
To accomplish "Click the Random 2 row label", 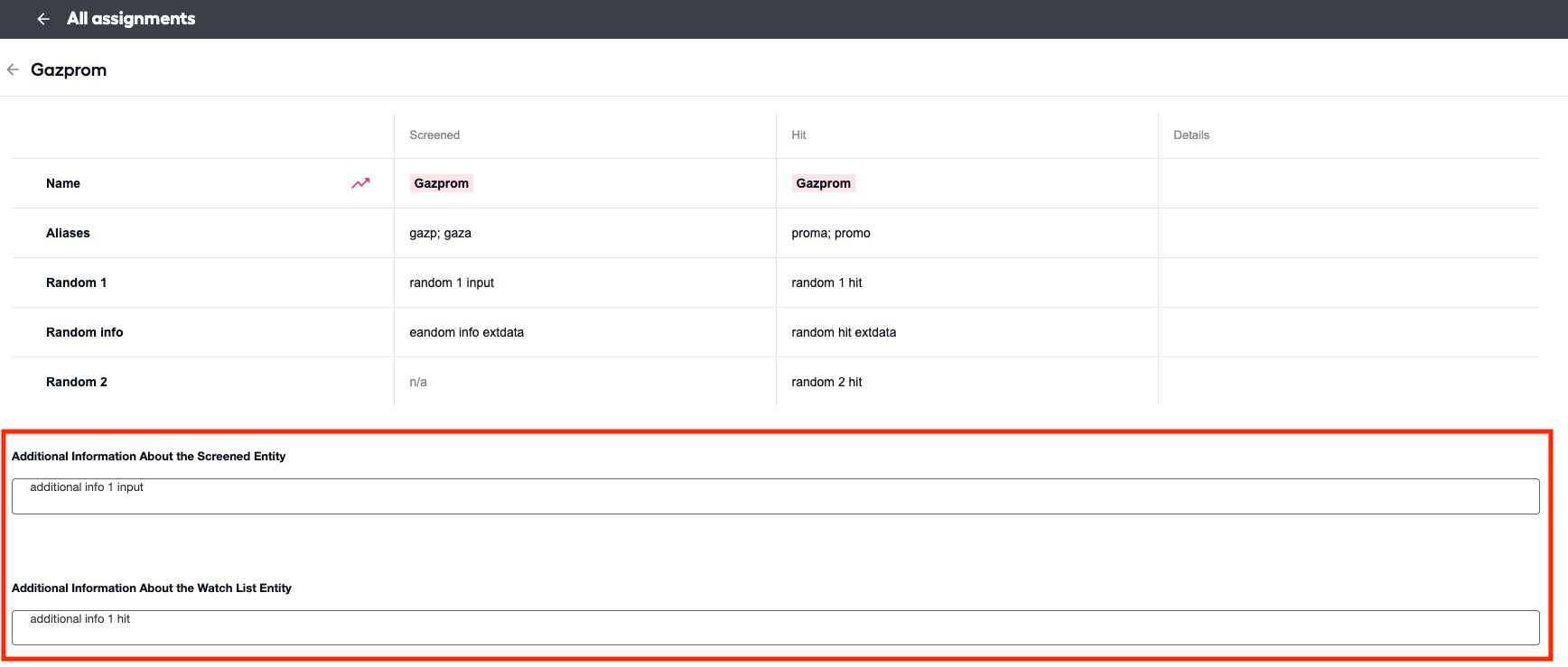I will coord(77,382).
